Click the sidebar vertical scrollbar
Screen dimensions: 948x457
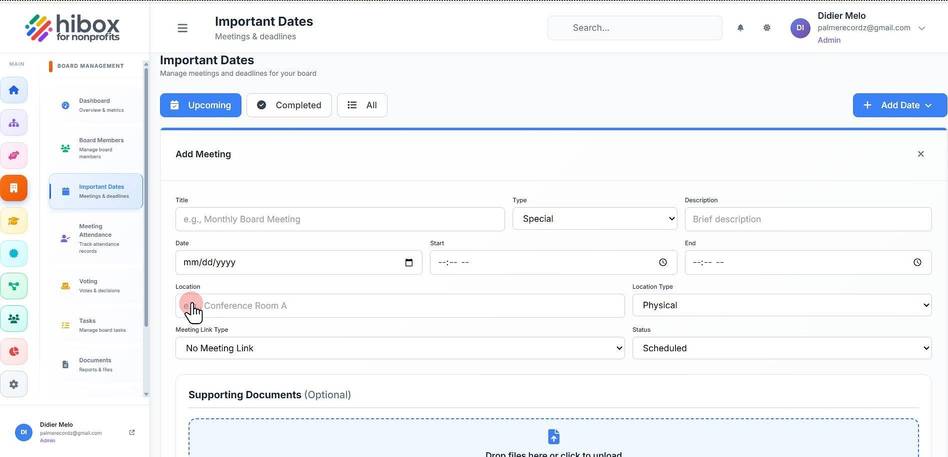[146, 196]
